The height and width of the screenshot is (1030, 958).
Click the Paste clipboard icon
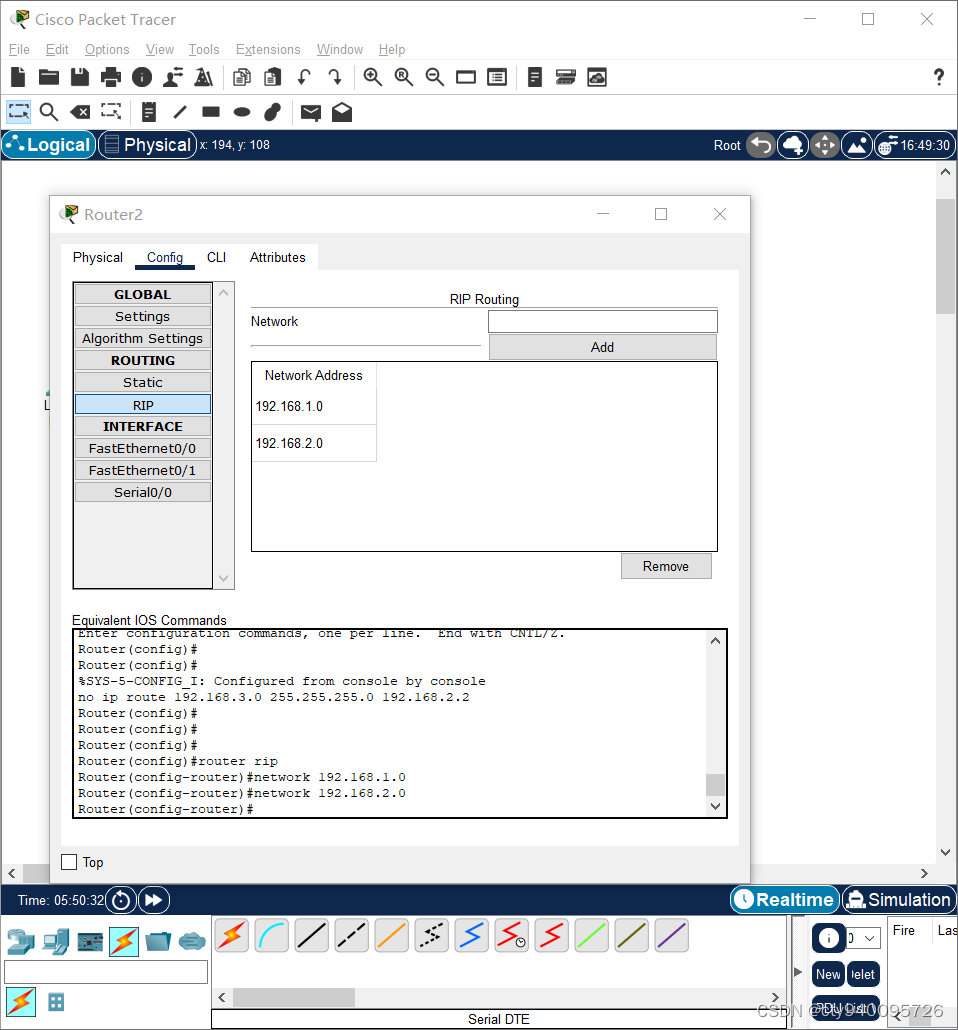coord(273,78)
